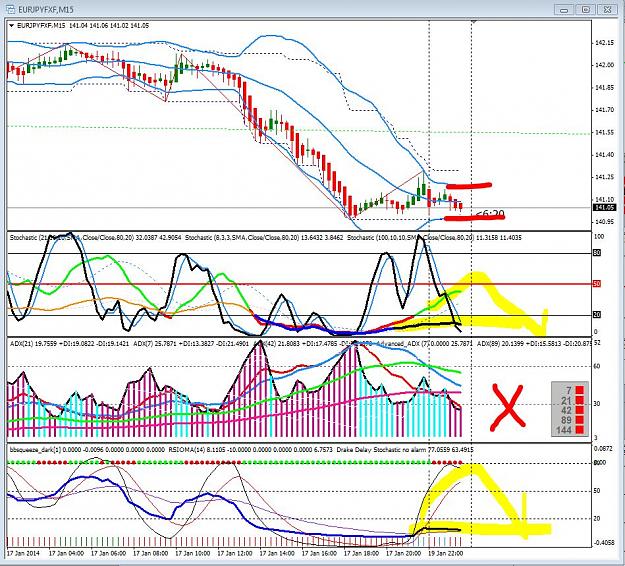This screenshot has height=566, width=625.
Task: Click the '17 Jan 12:00' time axis label
Action: click(x=235, y=554)
